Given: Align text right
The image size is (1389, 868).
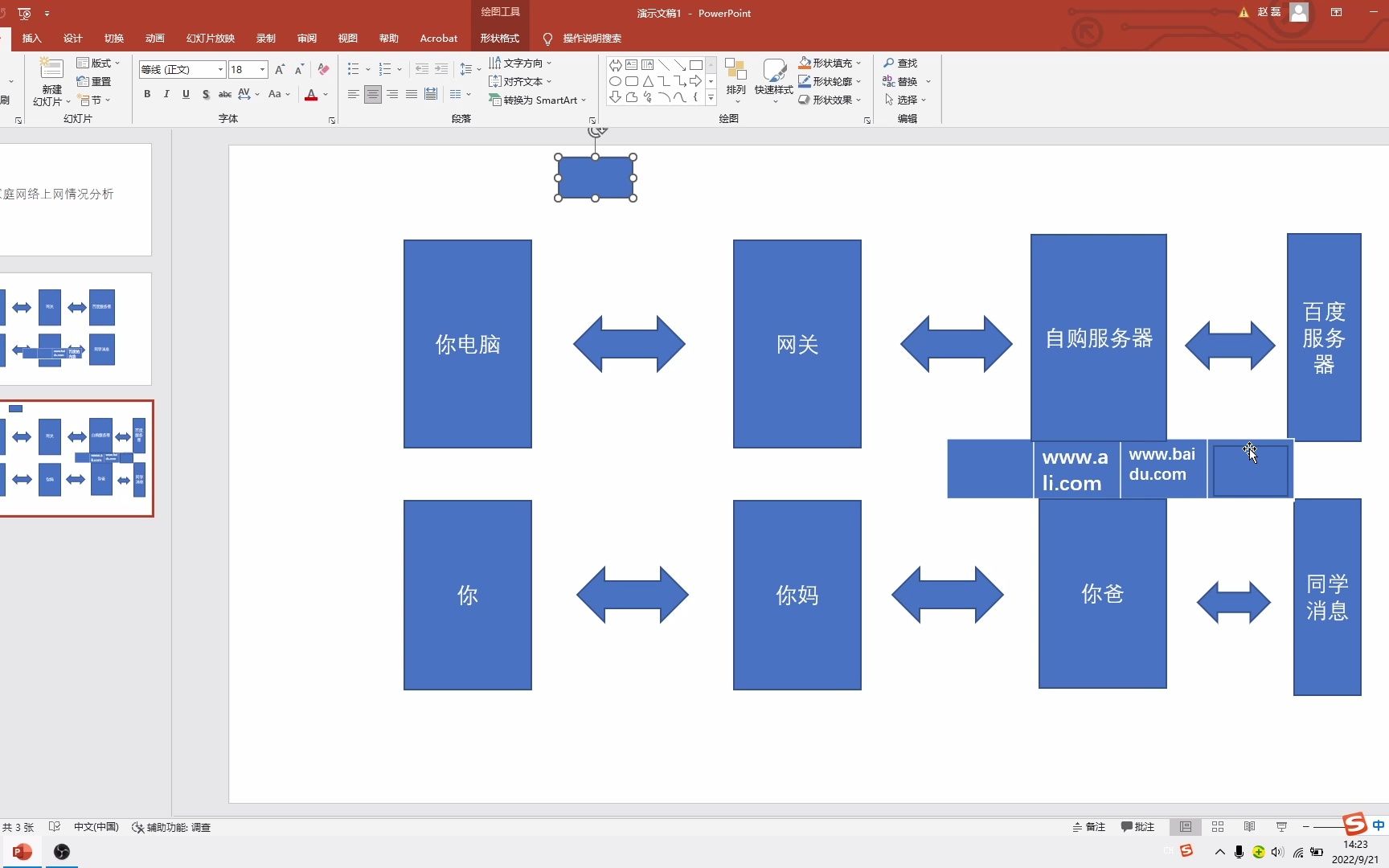Looking at the screenshot, I should 392,94.
